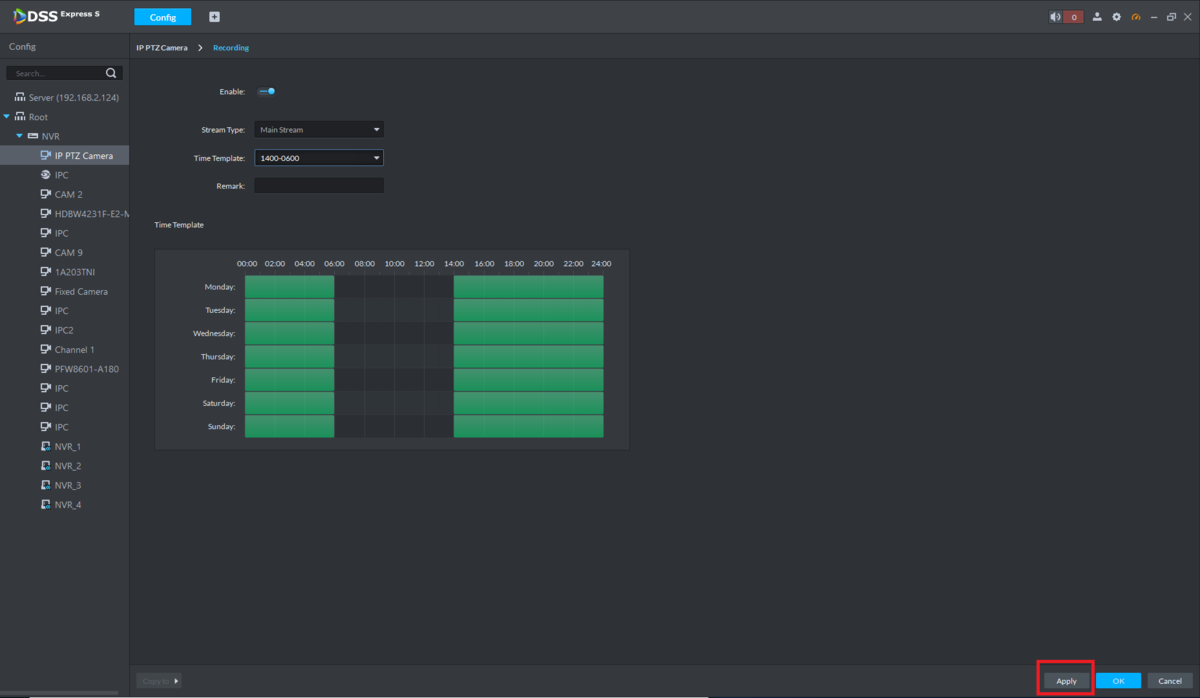Mute the alarm sound speaker icon

(1055, 17)
